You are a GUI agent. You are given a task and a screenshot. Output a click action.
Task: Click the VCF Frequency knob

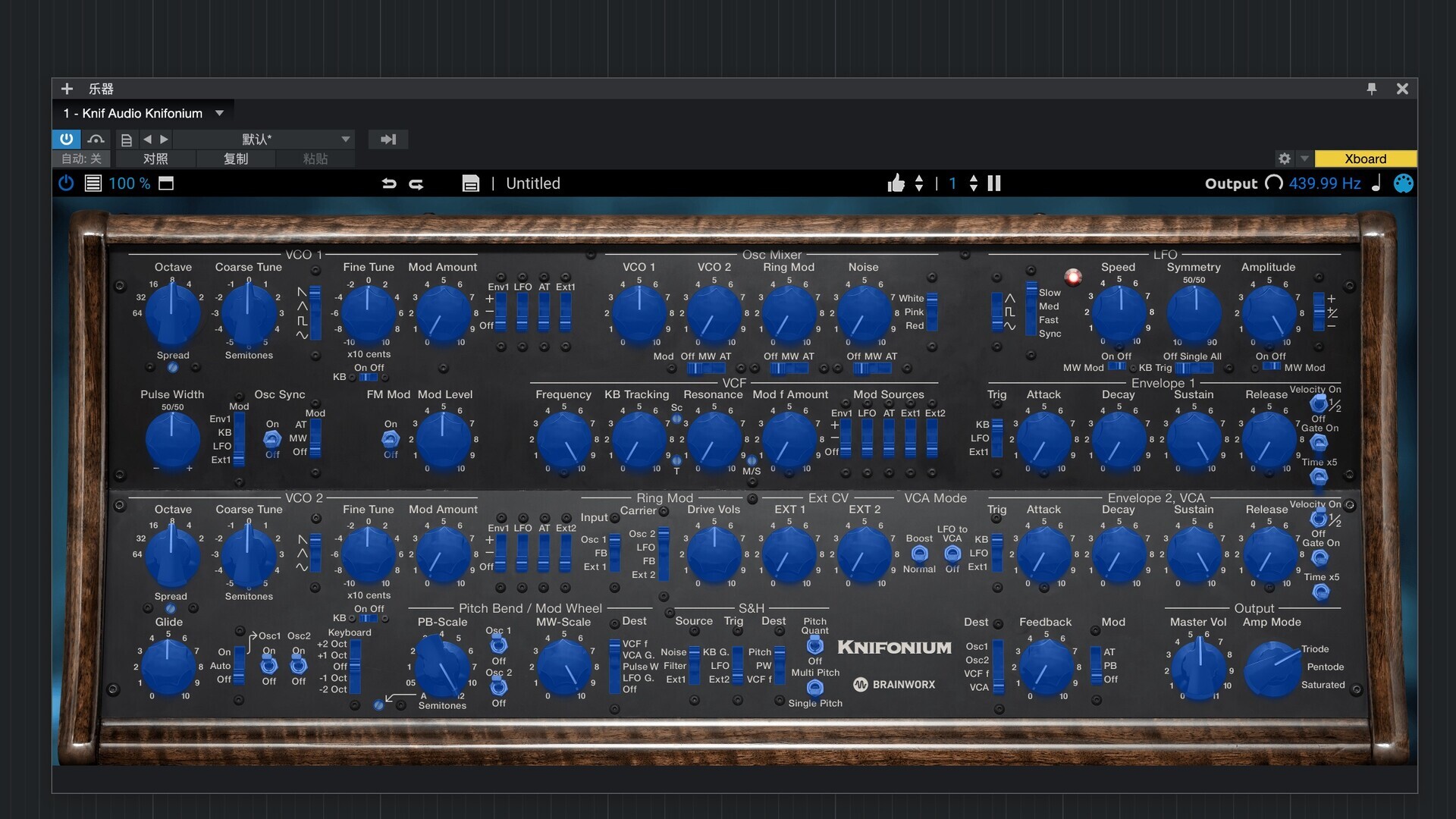click(563, 440)
